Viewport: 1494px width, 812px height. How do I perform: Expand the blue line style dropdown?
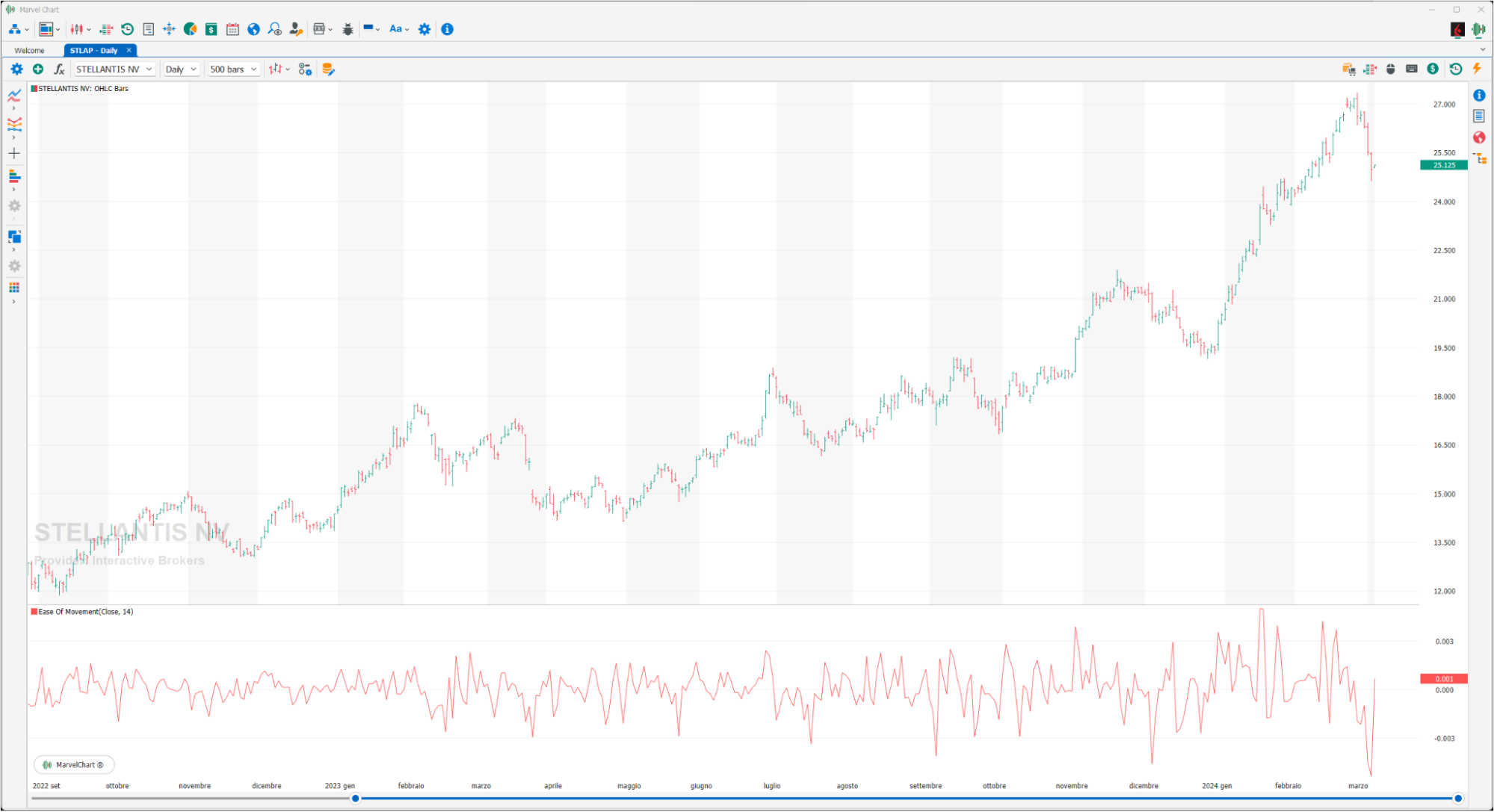coord(378,30)
